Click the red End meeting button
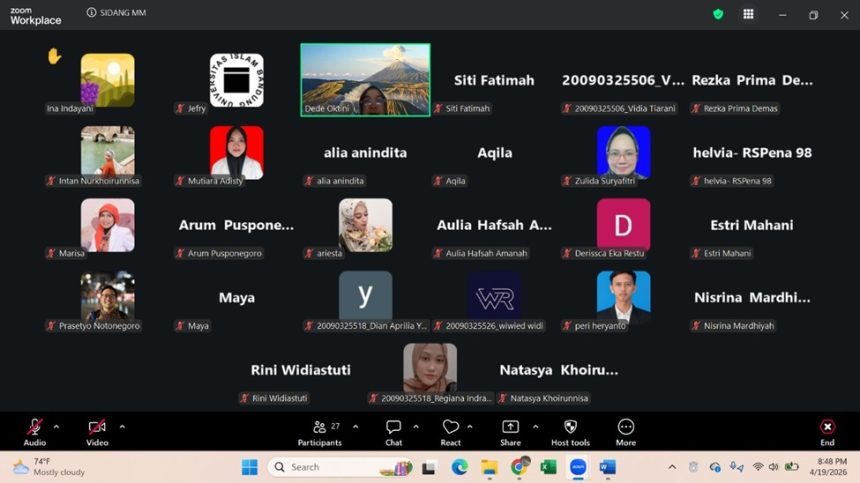 (x=827, y=431)
